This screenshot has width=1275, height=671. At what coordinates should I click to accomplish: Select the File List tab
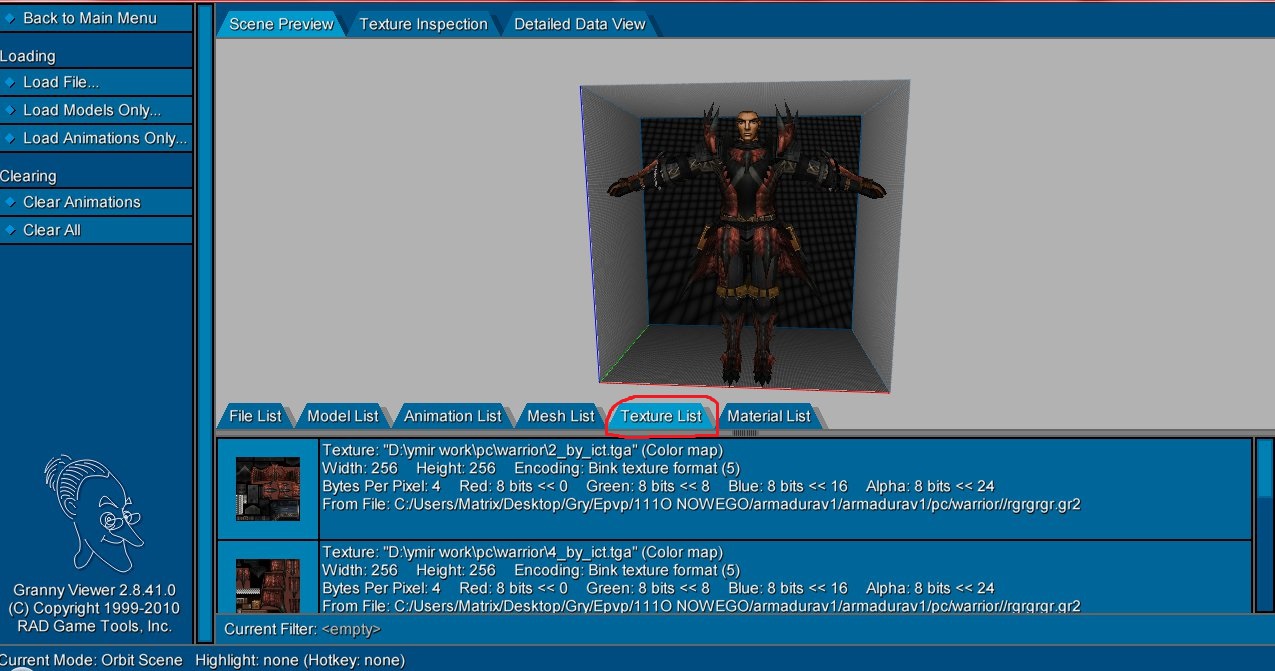(x=255, y=416)
